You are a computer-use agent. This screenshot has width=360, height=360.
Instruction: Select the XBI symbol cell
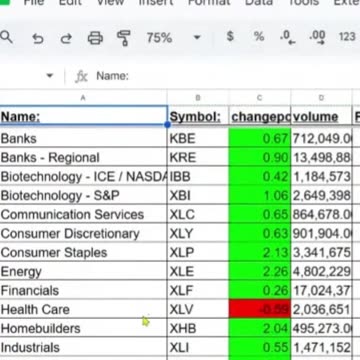198,195
